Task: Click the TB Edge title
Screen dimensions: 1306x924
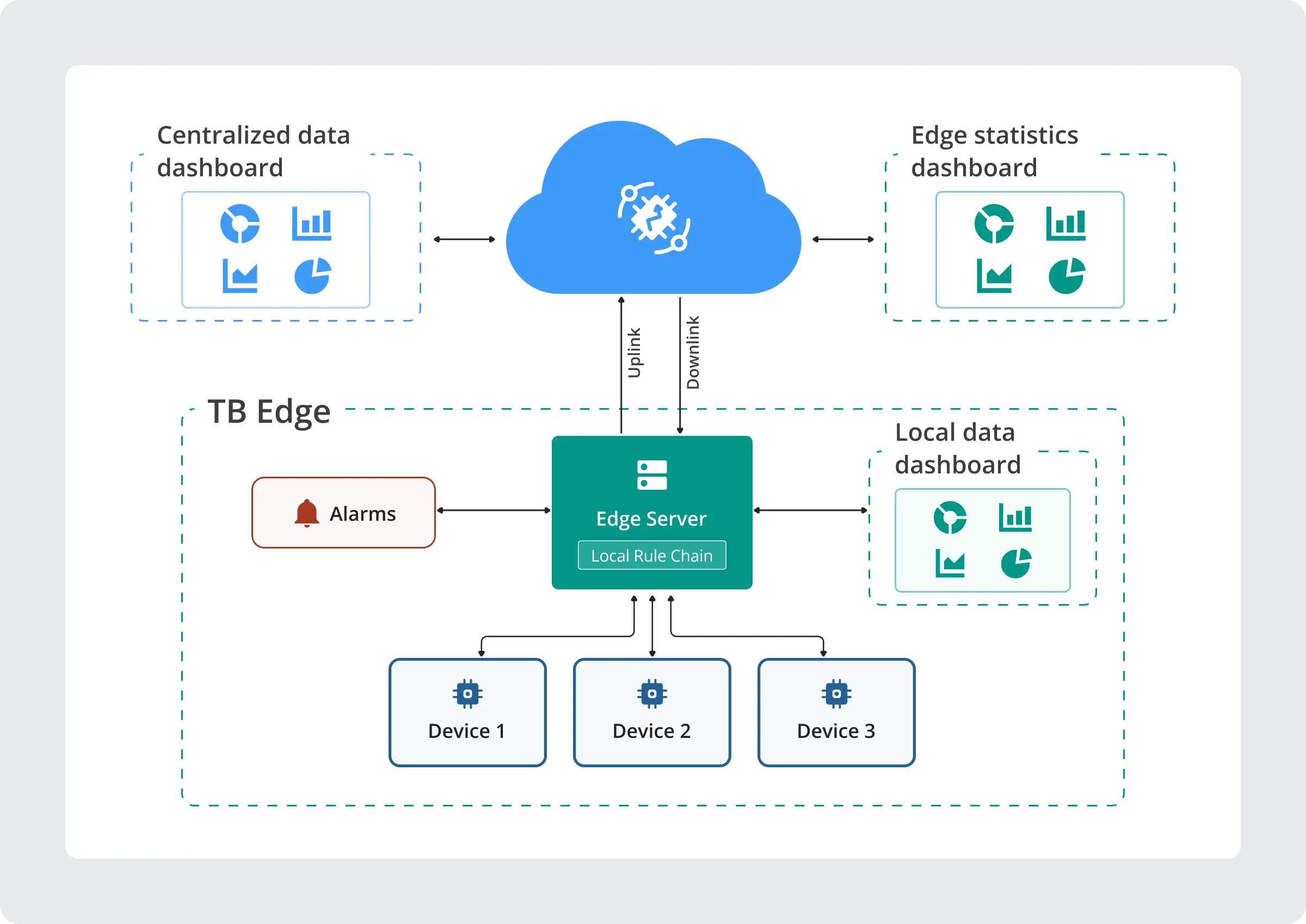Action: click(x=269, y=411)
